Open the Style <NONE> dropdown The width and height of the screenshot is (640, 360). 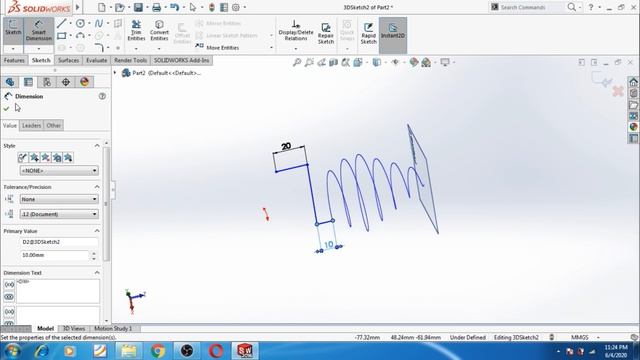tap(59, 171)
